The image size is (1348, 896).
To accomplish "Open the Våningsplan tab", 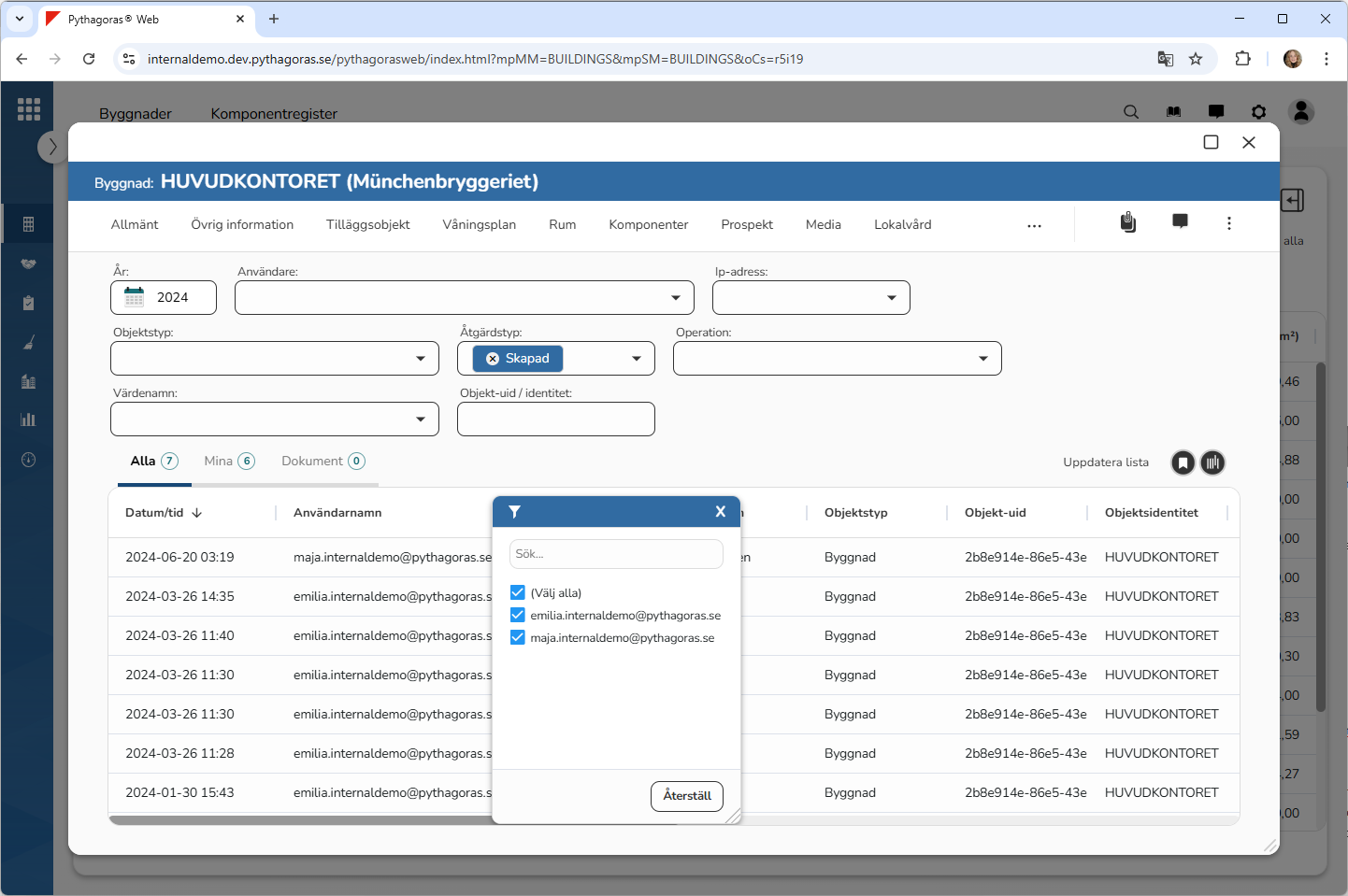I will click(479, 224).
